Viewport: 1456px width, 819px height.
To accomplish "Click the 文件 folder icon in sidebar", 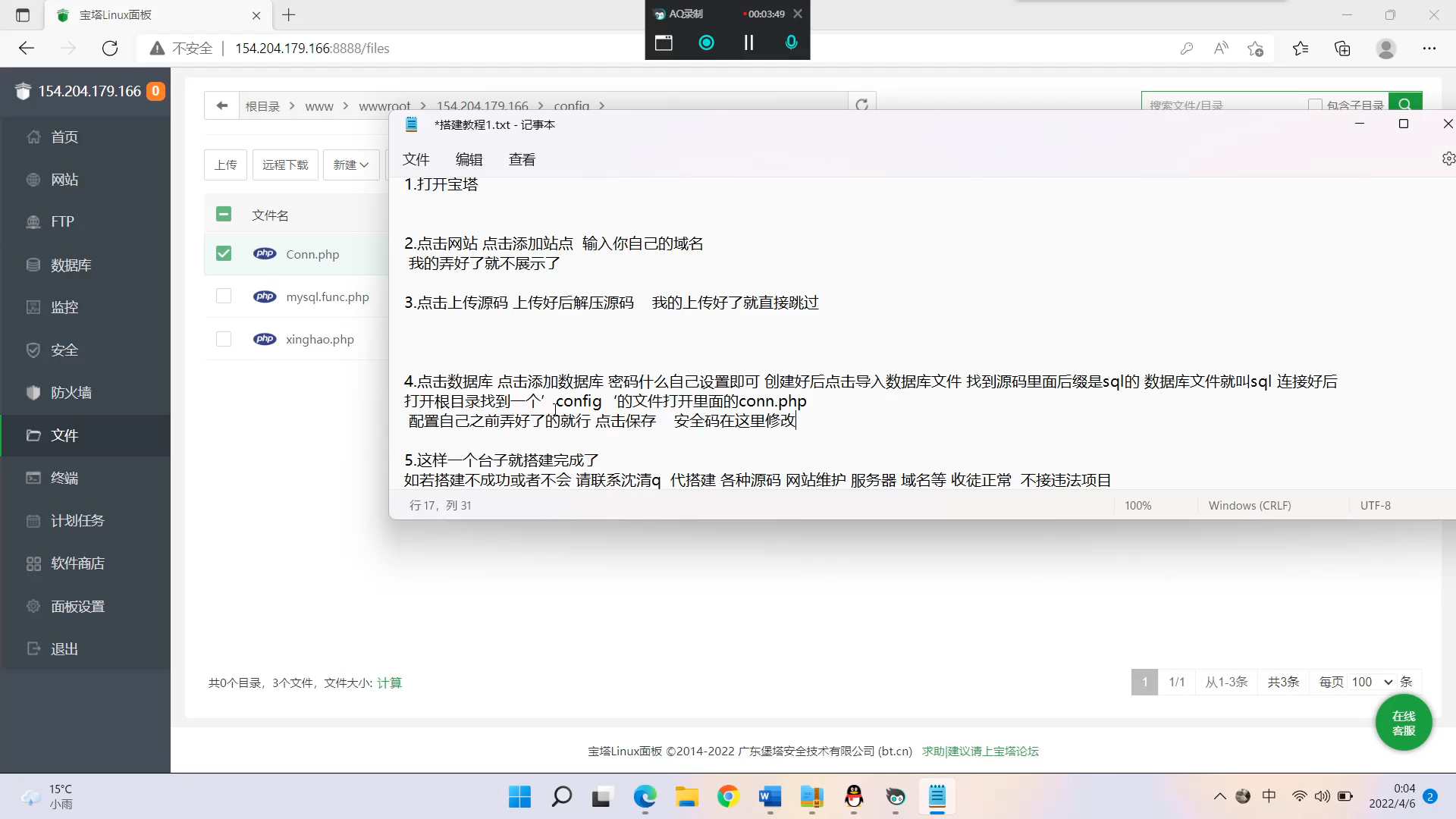I will pyautogui.click(x=33, y=435).
